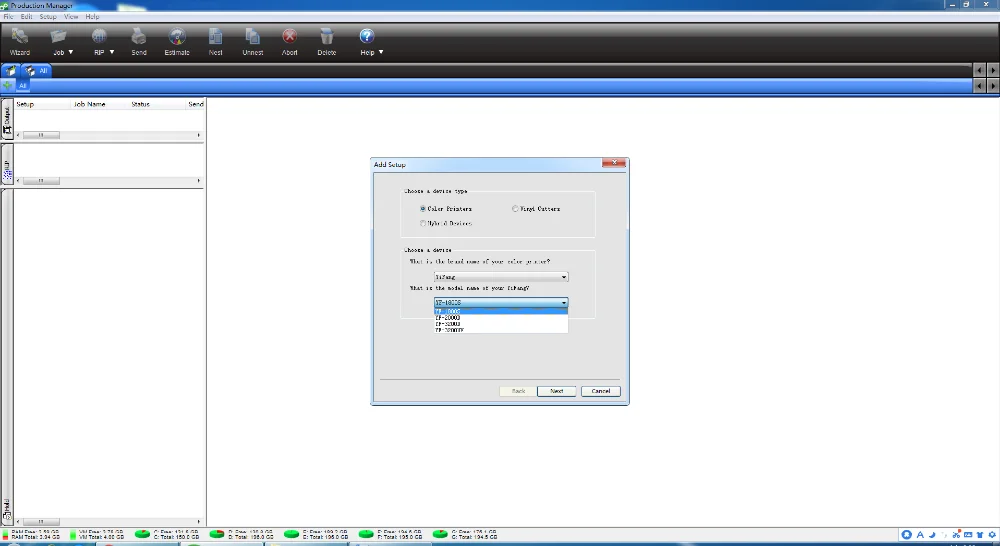Click Cancel in Add Setup dialog
This screenshot has width=1000, height=546.
point(601,391)
